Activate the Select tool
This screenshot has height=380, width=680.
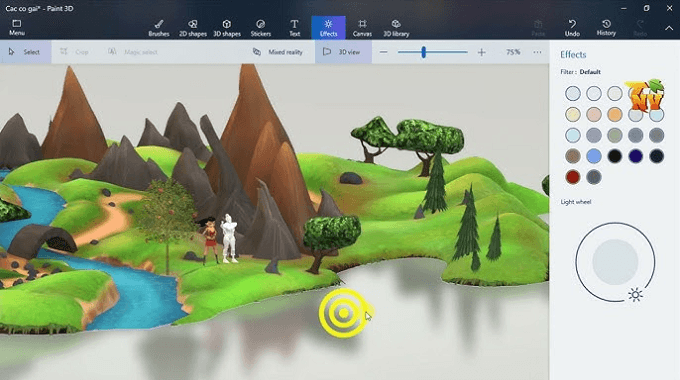pos(25,52)
